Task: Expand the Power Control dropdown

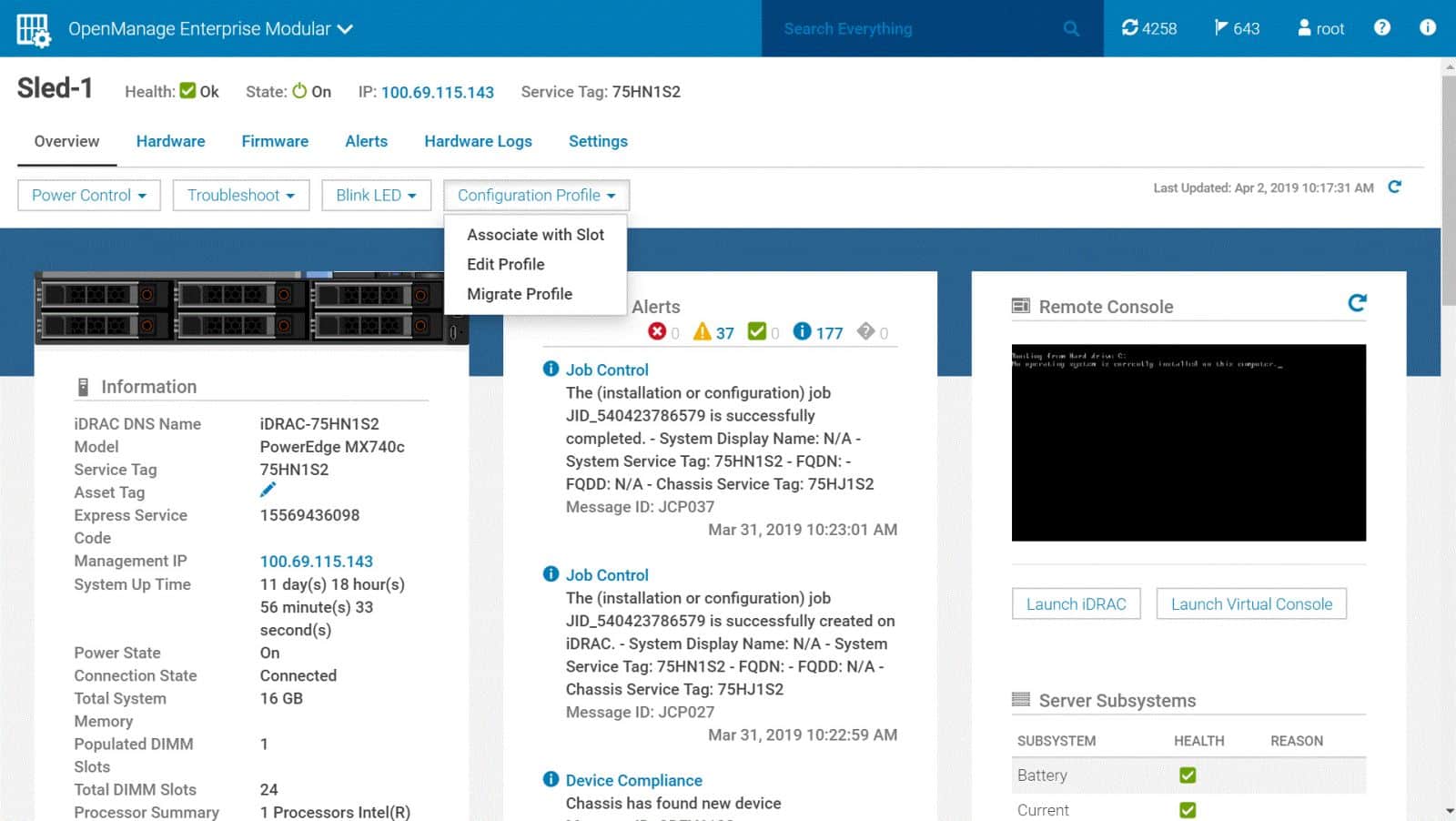Action: 89,195
